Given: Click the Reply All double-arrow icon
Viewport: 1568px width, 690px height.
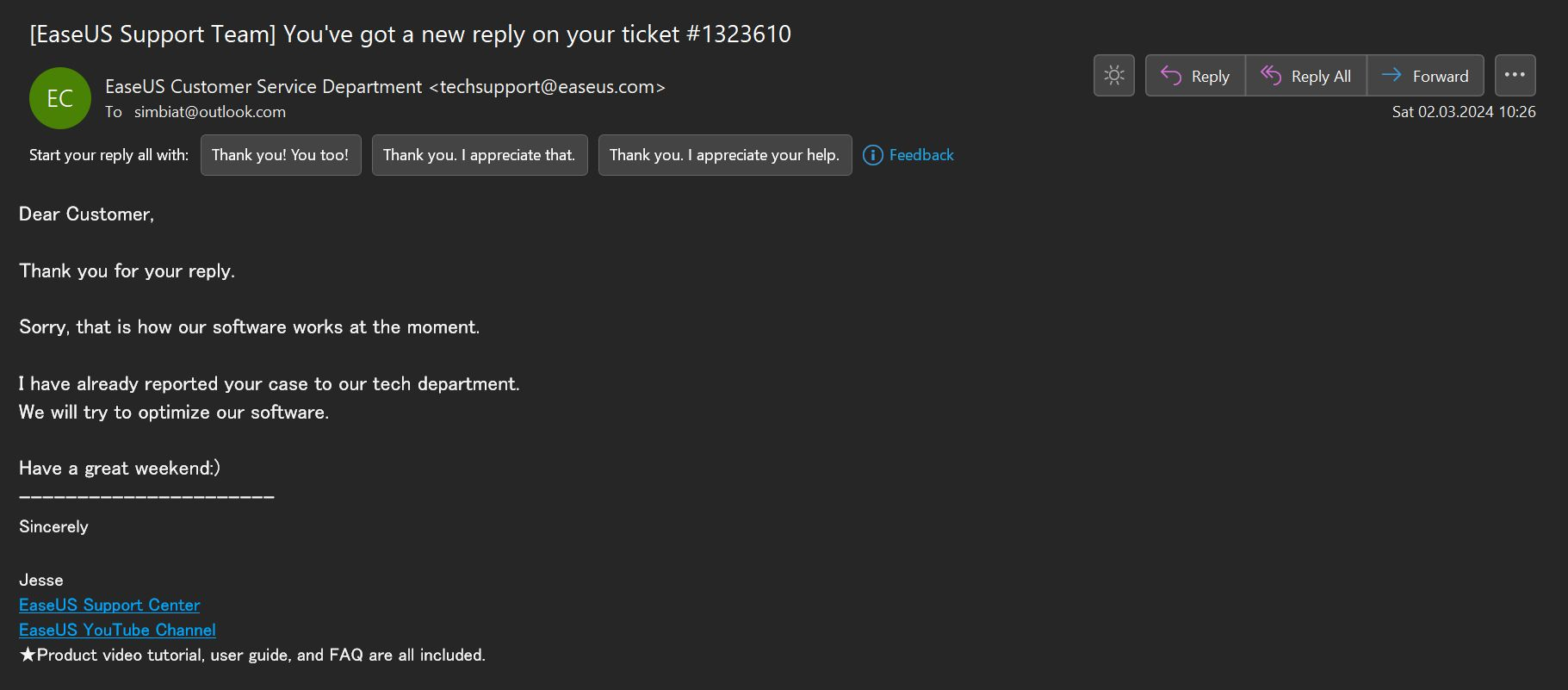Looking at the screenshot, I should click(1271, 76).
